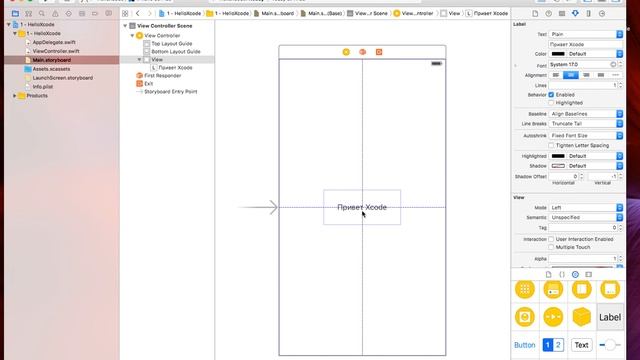640x360 pixels.
Task: Open the Breakpoint navigator icon
Action: (95, 13)
